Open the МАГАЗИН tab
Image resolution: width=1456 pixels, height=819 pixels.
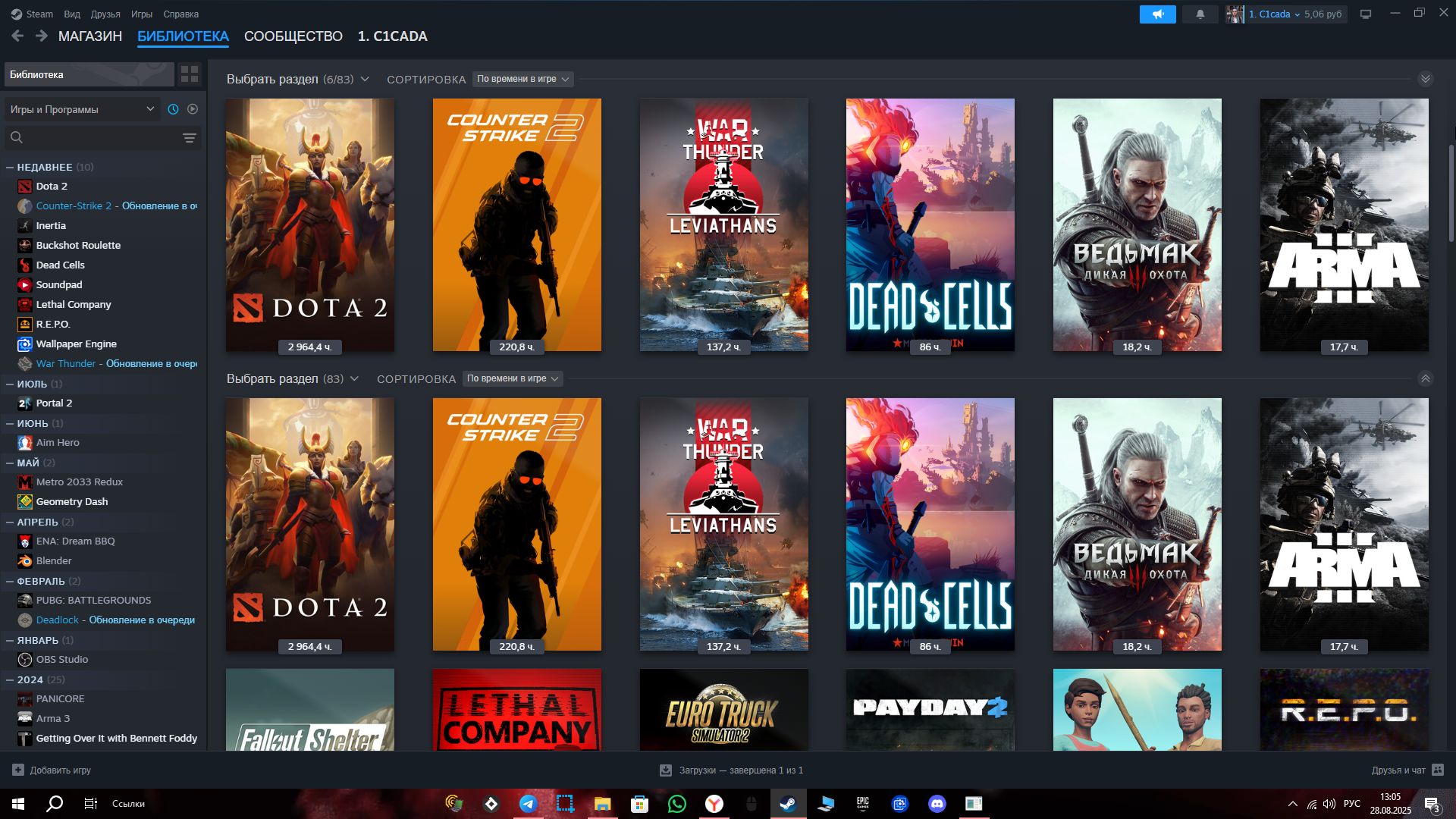(89, 36)
